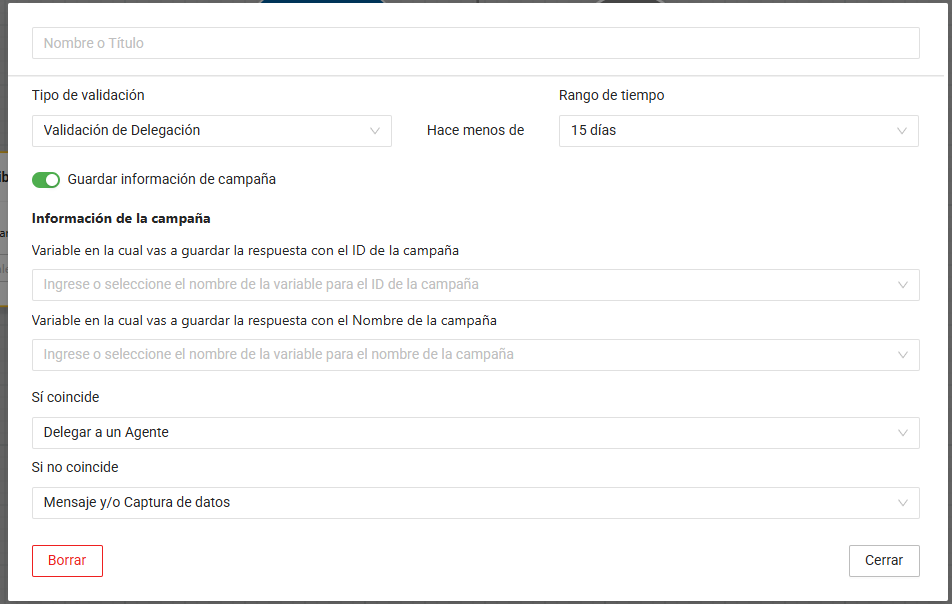
Task: Click the arrow icon on campaign name variable field
Action: [x=903, y=355]
